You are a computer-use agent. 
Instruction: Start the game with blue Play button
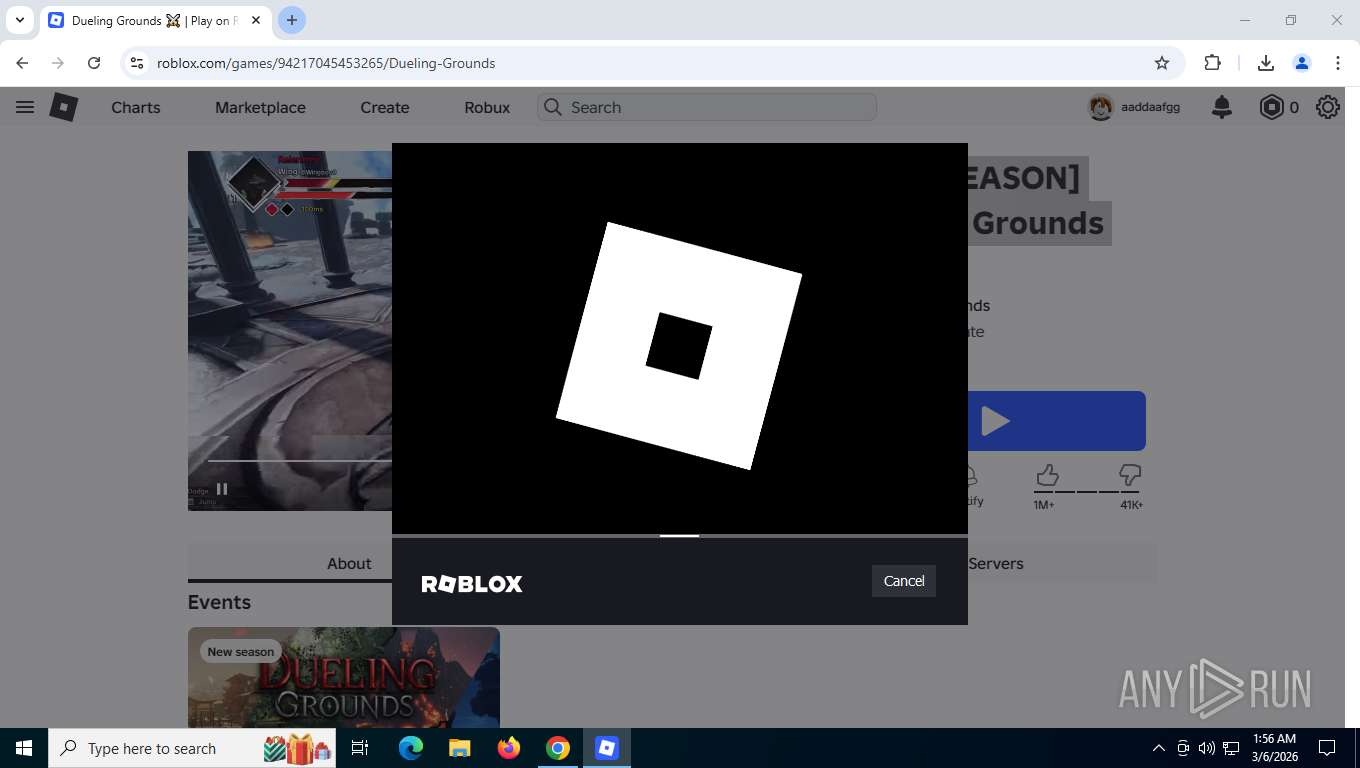1056,421
